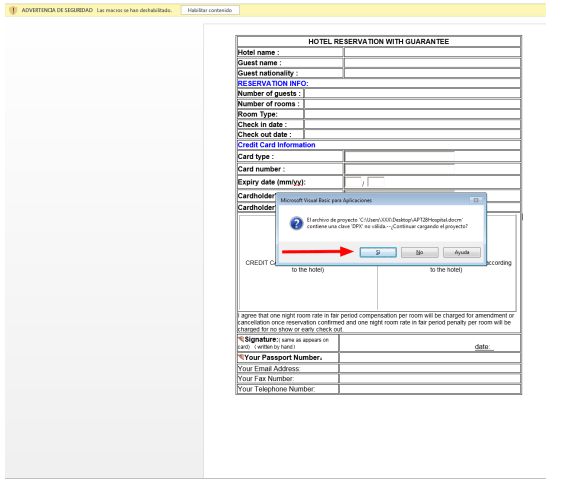Click the Your Fax Number field

430,378
